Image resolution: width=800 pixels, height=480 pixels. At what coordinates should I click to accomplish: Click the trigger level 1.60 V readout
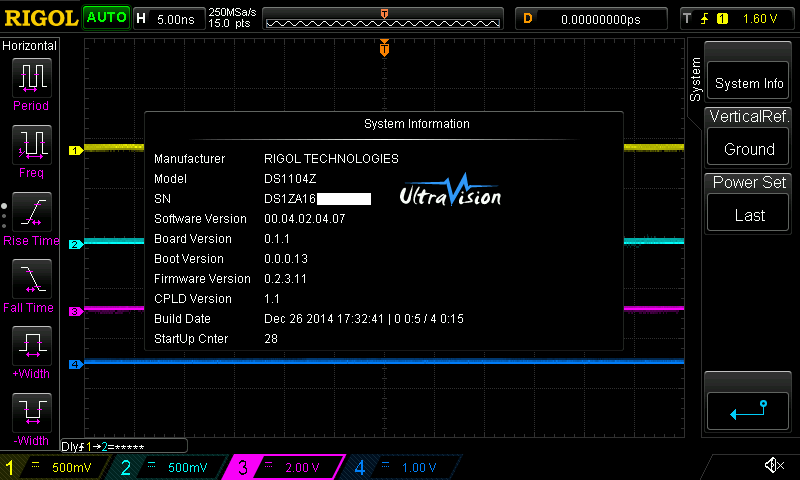[x=760, y=19]
